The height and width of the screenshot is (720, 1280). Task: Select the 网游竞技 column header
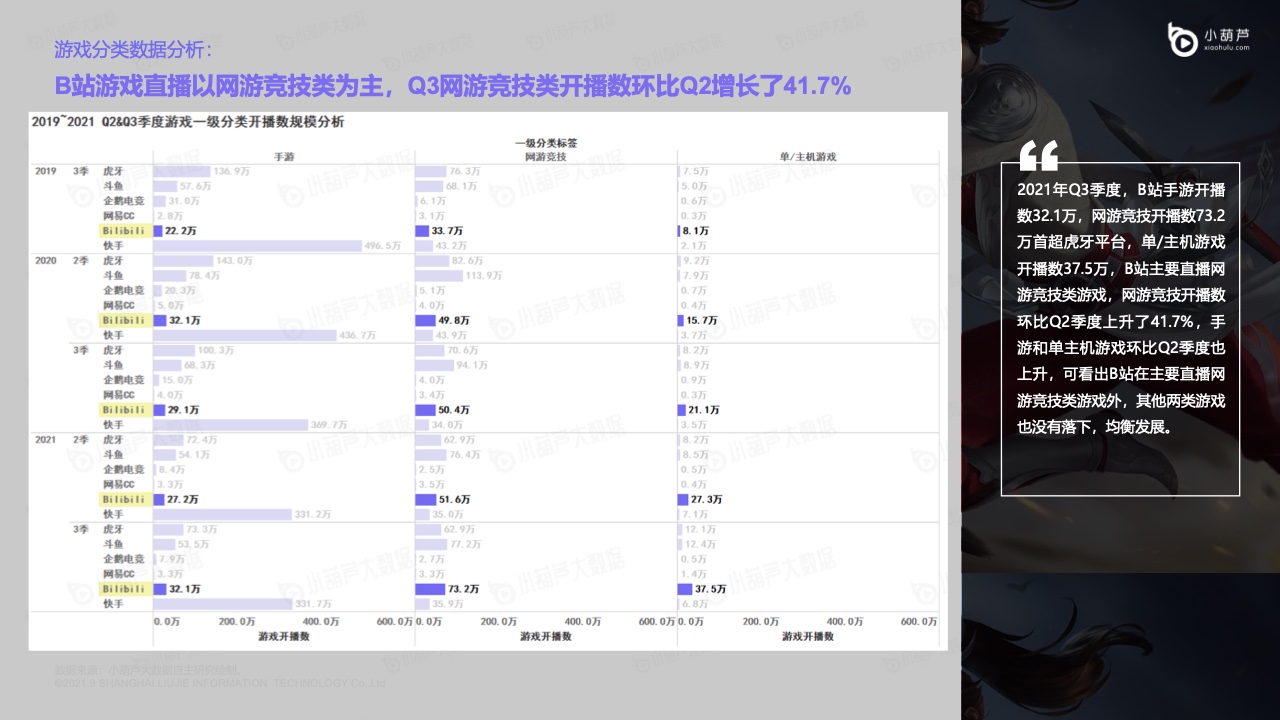545,157
